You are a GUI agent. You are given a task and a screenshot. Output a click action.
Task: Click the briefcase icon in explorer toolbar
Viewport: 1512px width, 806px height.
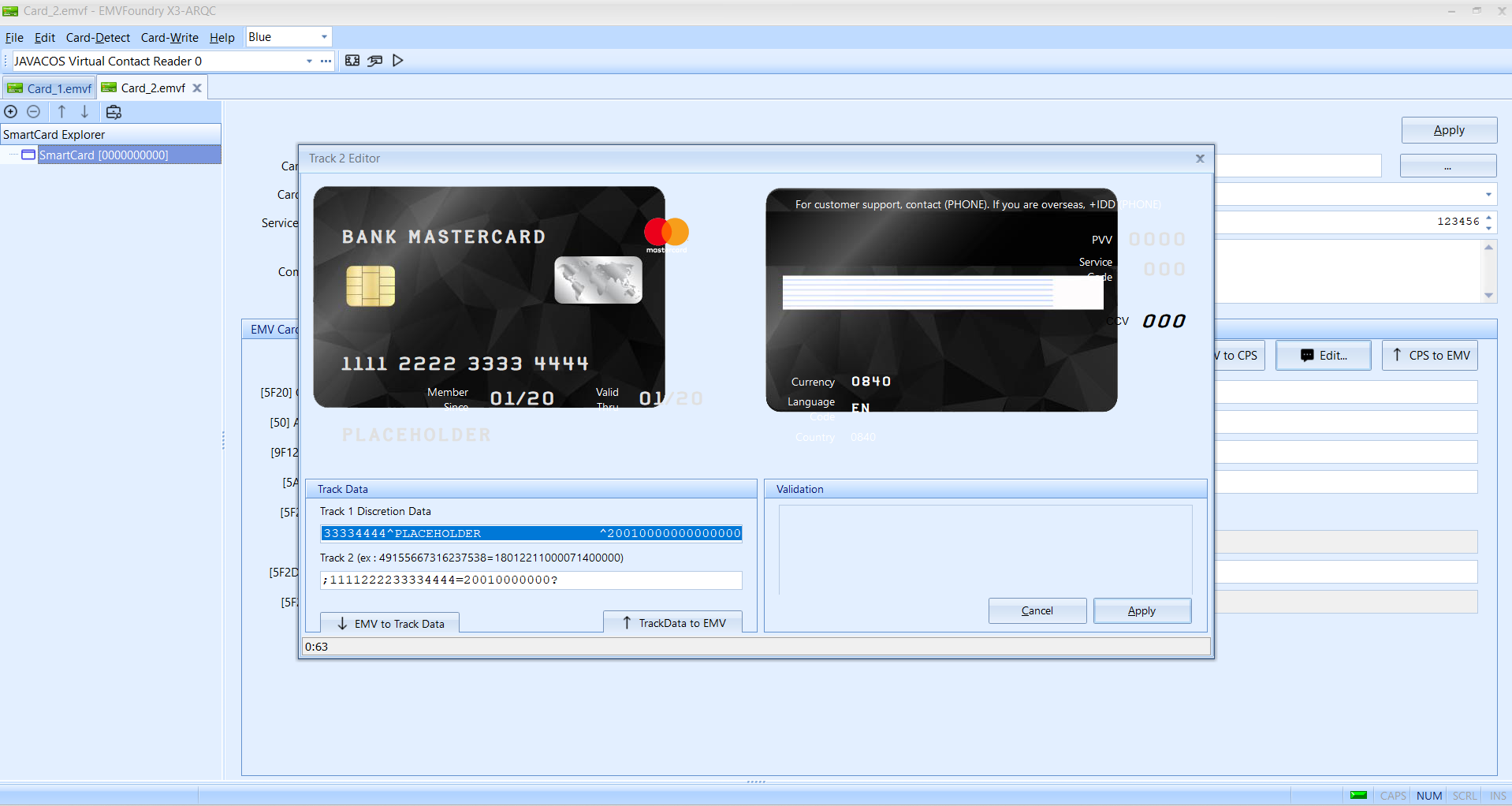click(114, 112)
